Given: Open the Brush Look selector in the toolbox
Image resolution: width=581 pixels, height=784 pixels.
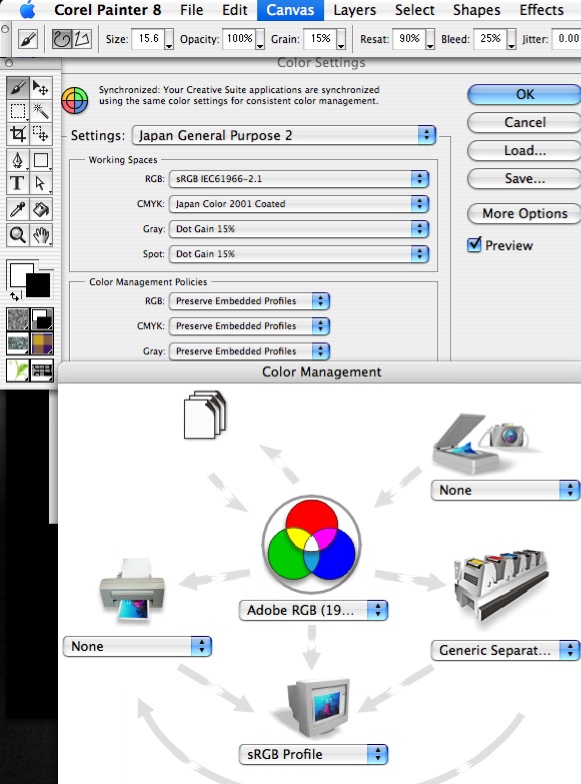Looking at the screenshot, I should click(42, 370).
